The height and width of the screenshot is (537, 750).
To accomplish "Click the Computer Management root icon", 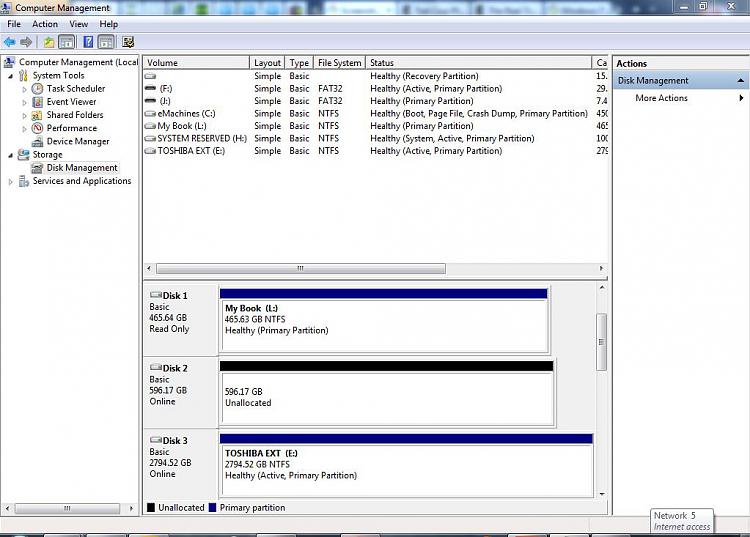I will [10, 62].
